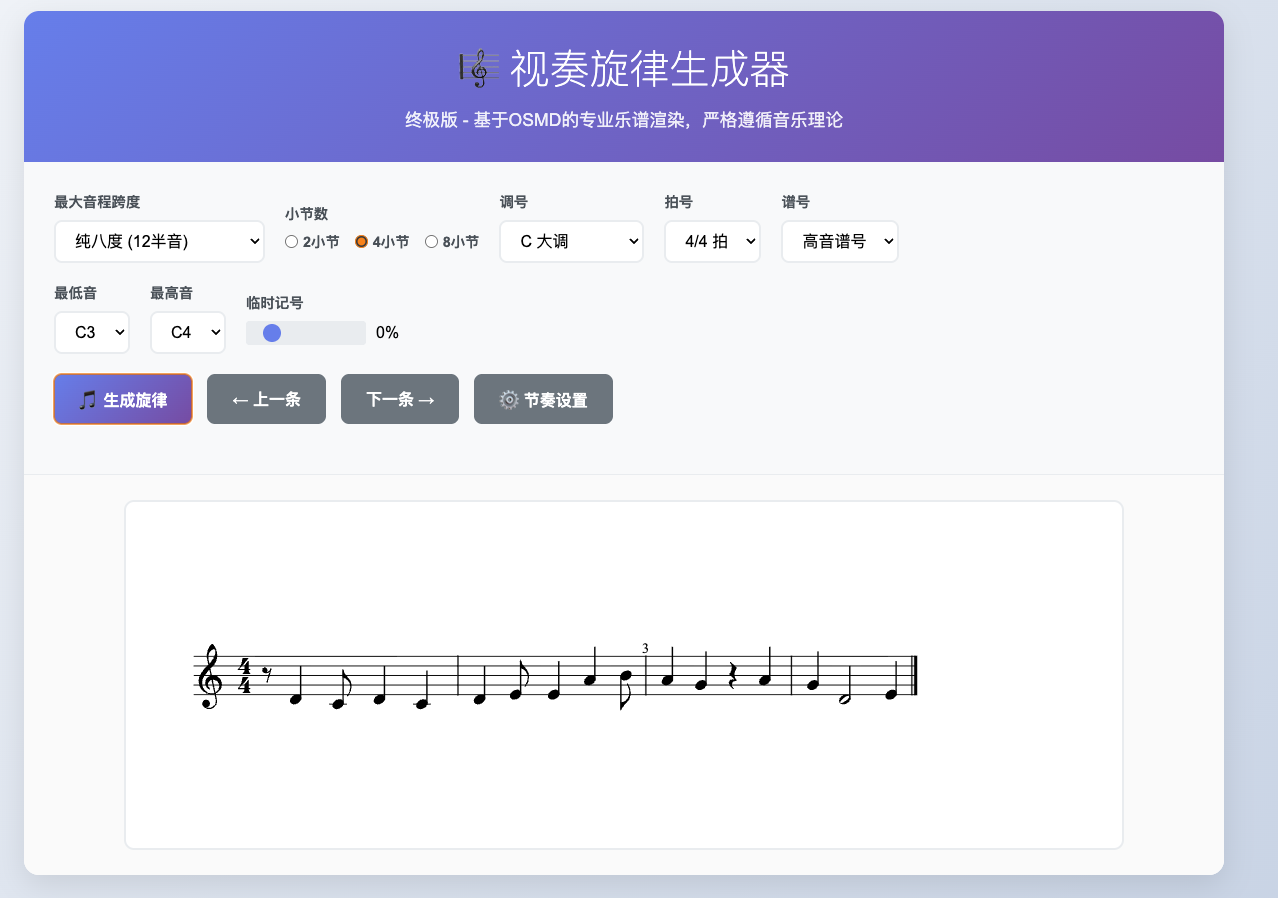
Task: Go to previous melody with 上一条
Action: pyautogui.click(x=266, y=399)
